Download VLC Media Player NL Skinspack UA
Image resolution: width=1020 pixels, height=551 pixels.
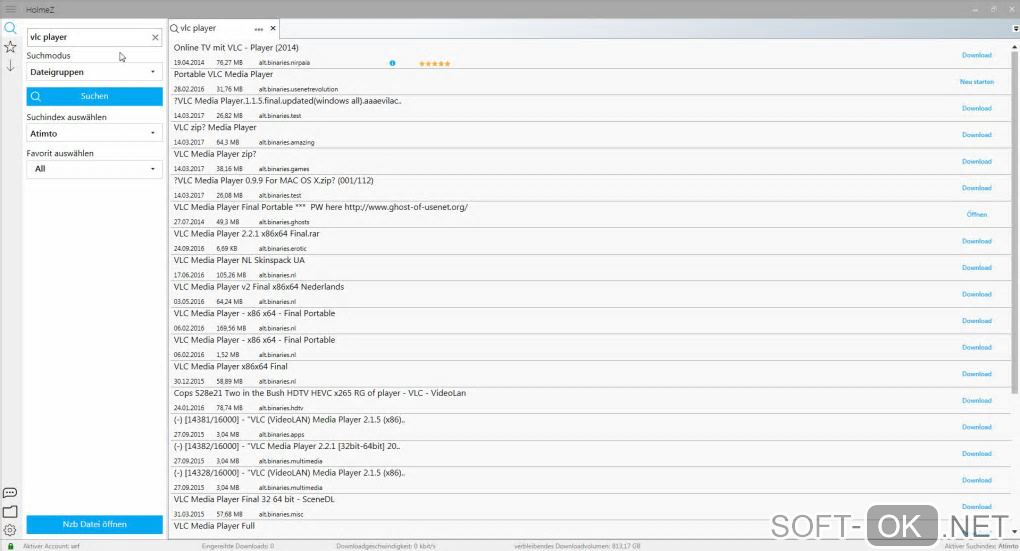pos(976,268)
